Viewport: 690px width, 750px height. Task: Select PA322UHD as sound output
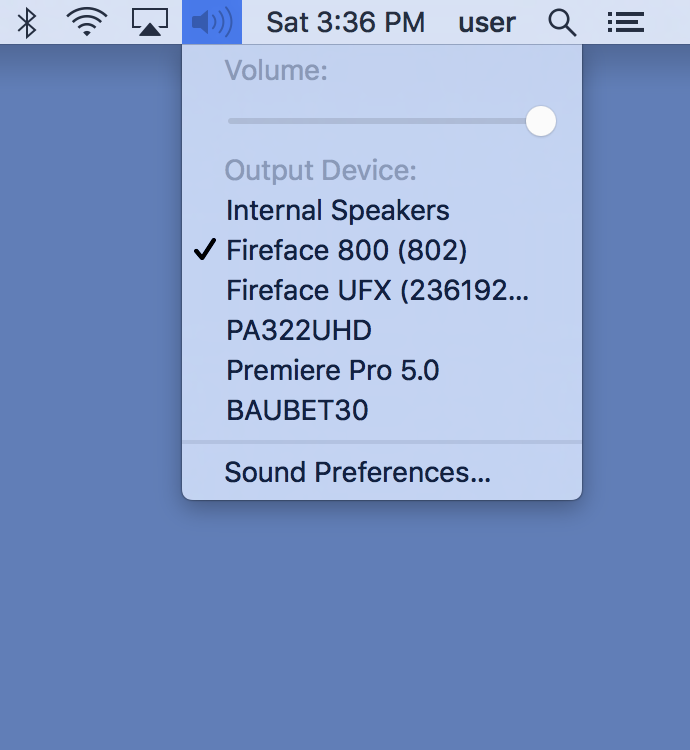299,330
